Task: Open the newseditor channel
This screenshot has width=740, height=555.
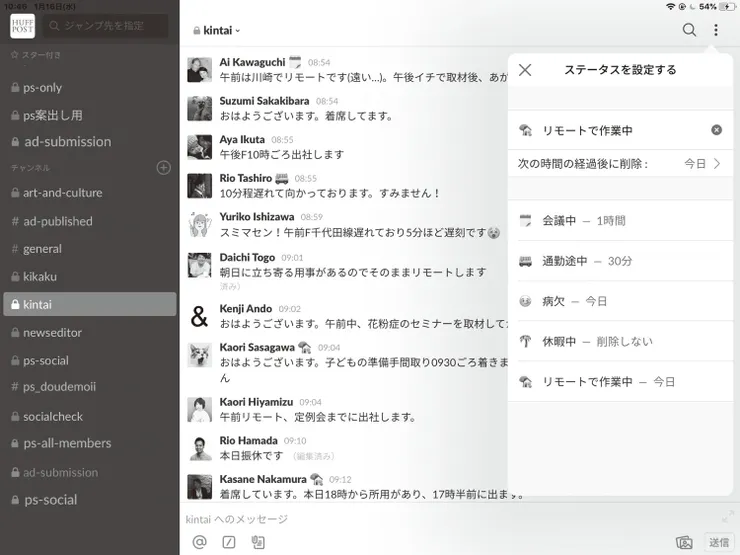Action: [90, 333]
